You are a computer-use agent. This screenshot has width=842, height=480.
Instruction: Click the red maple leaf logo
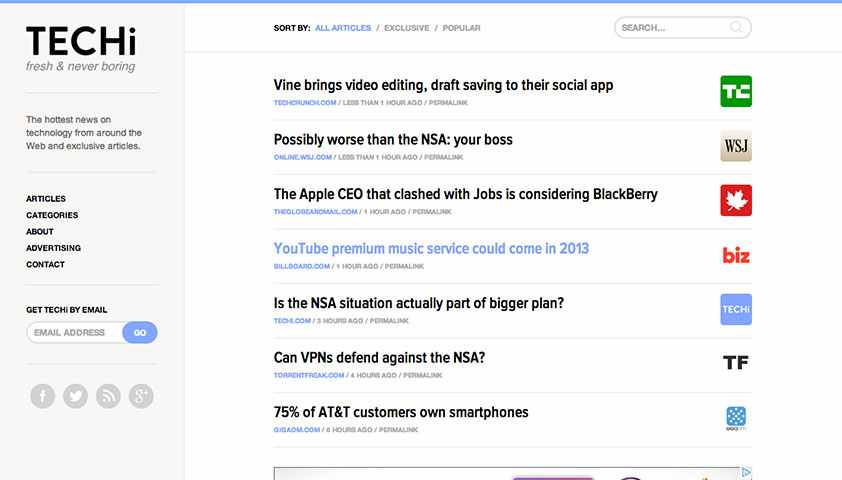pos(736,200)
